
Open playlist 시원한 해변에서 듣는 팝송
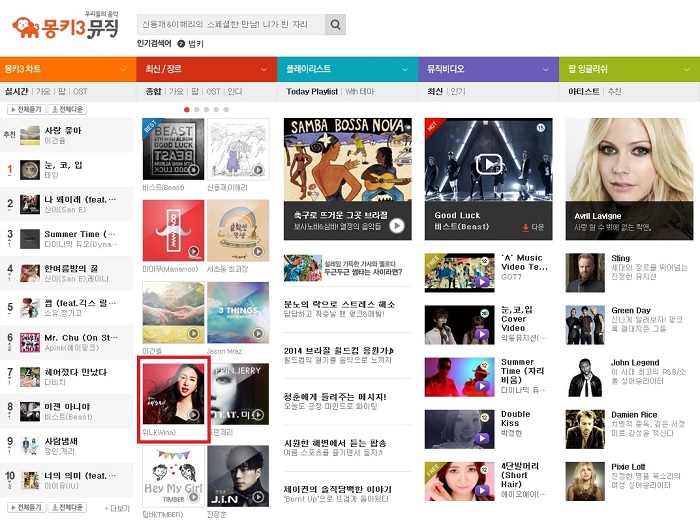335,443
